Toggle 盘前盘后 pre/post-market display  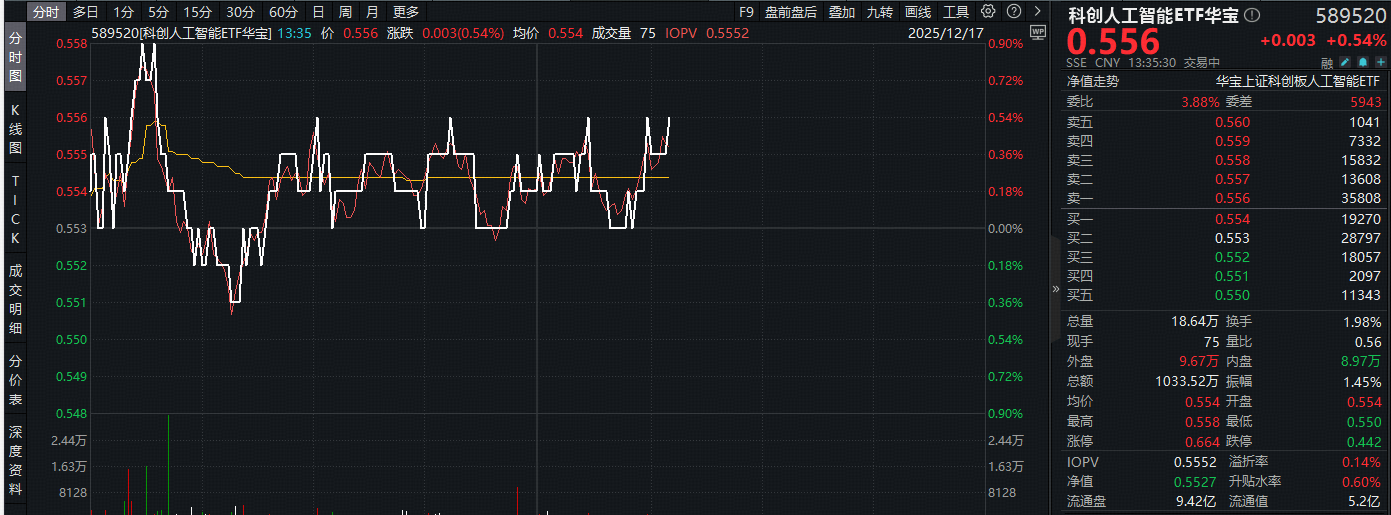coord(790,12)
